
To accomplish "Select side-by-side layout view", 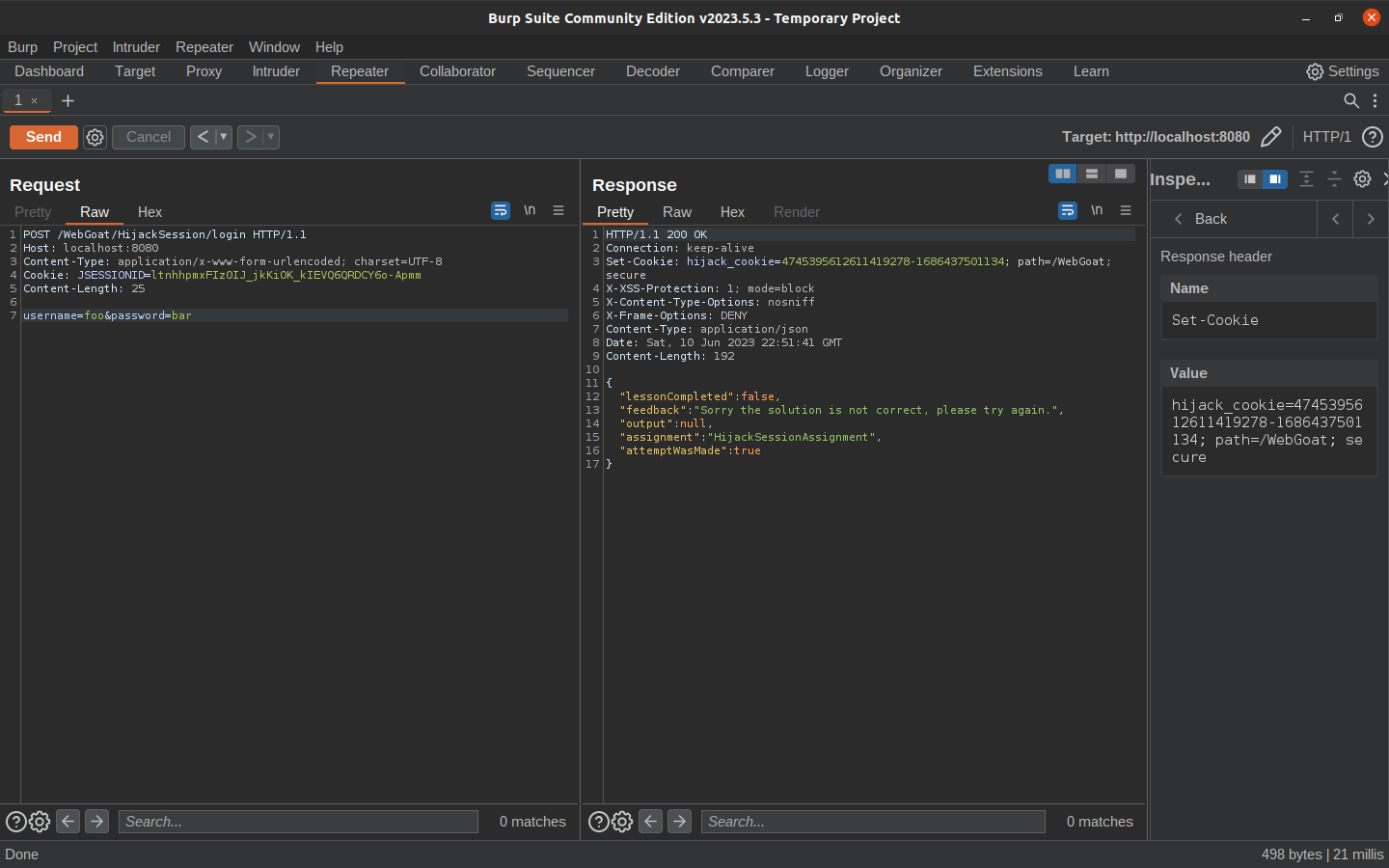I will pyautogui.click(x=1063, y=174).
